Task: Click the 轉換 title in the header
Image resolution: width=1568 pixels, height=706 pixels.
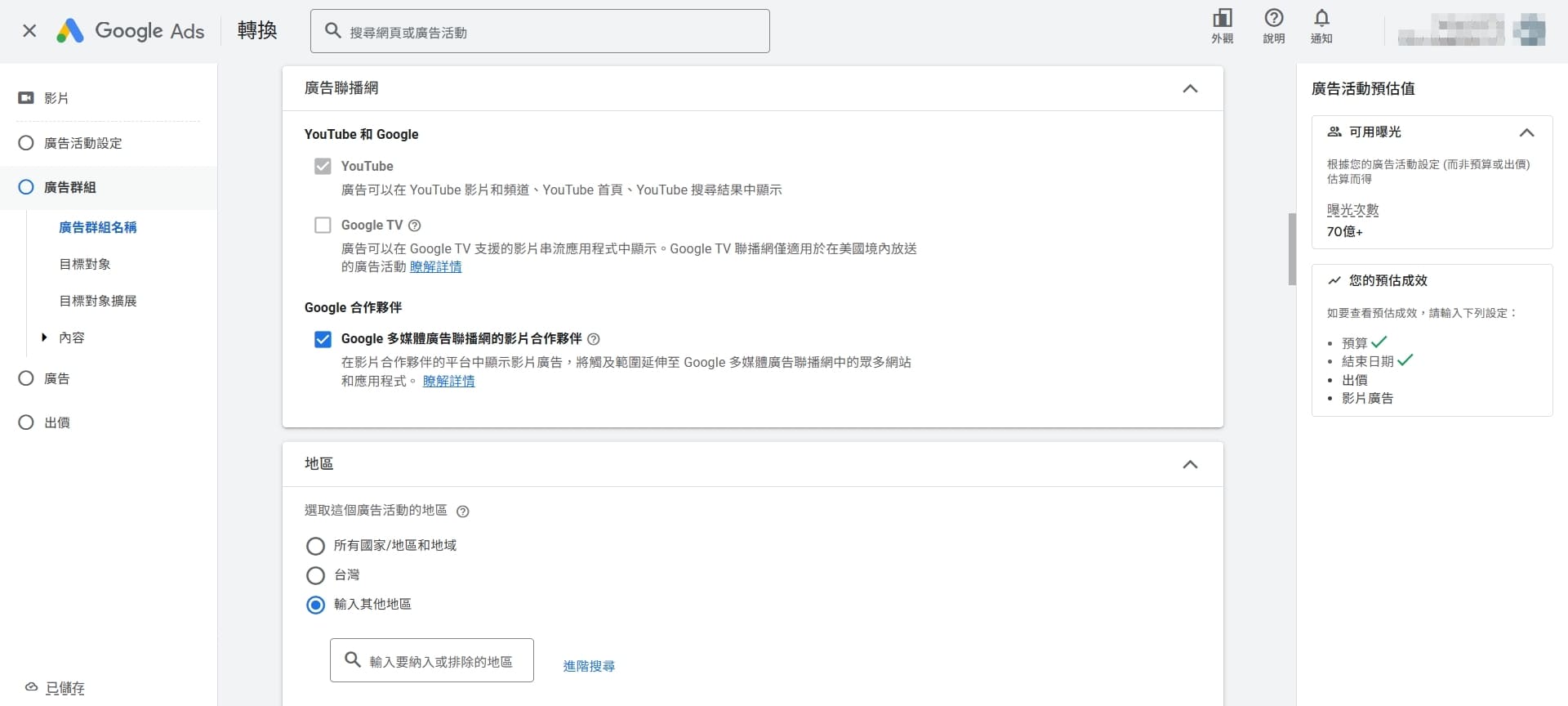Action: pos(257,31)
